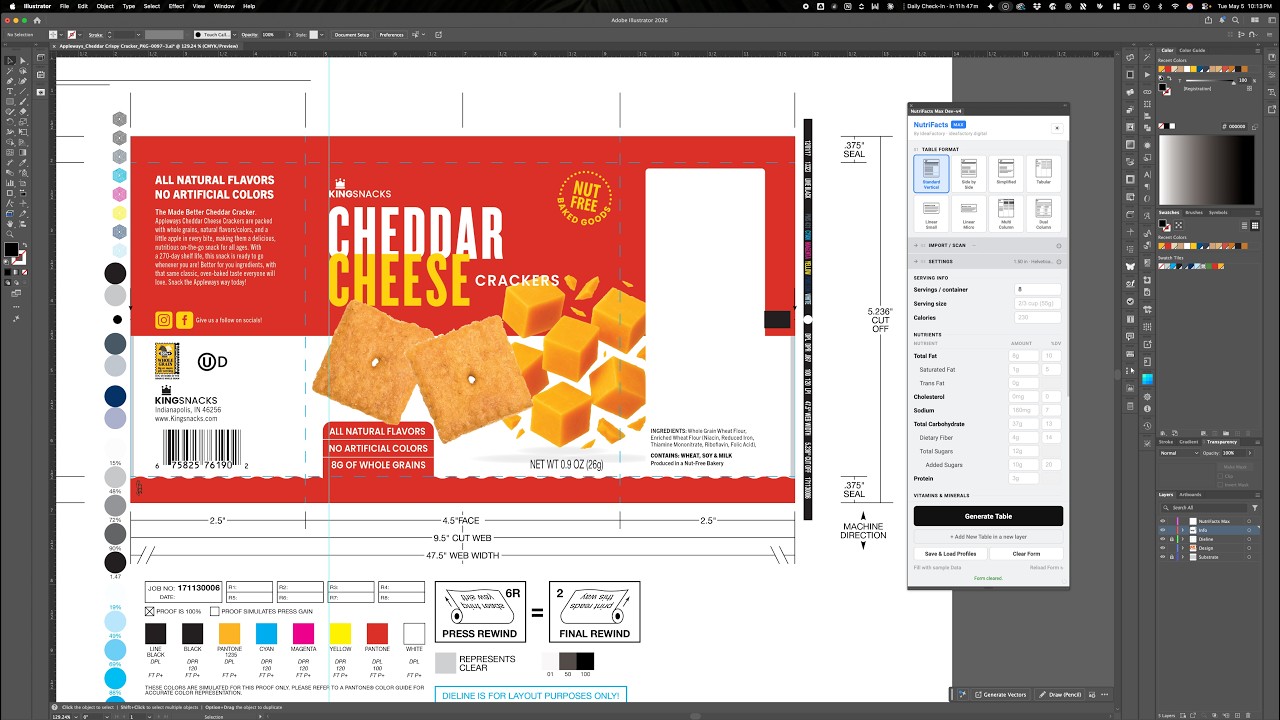Expand the Substrate layer
Viewport: 1280px width, 720px height.
click(x=1182, y=557)
